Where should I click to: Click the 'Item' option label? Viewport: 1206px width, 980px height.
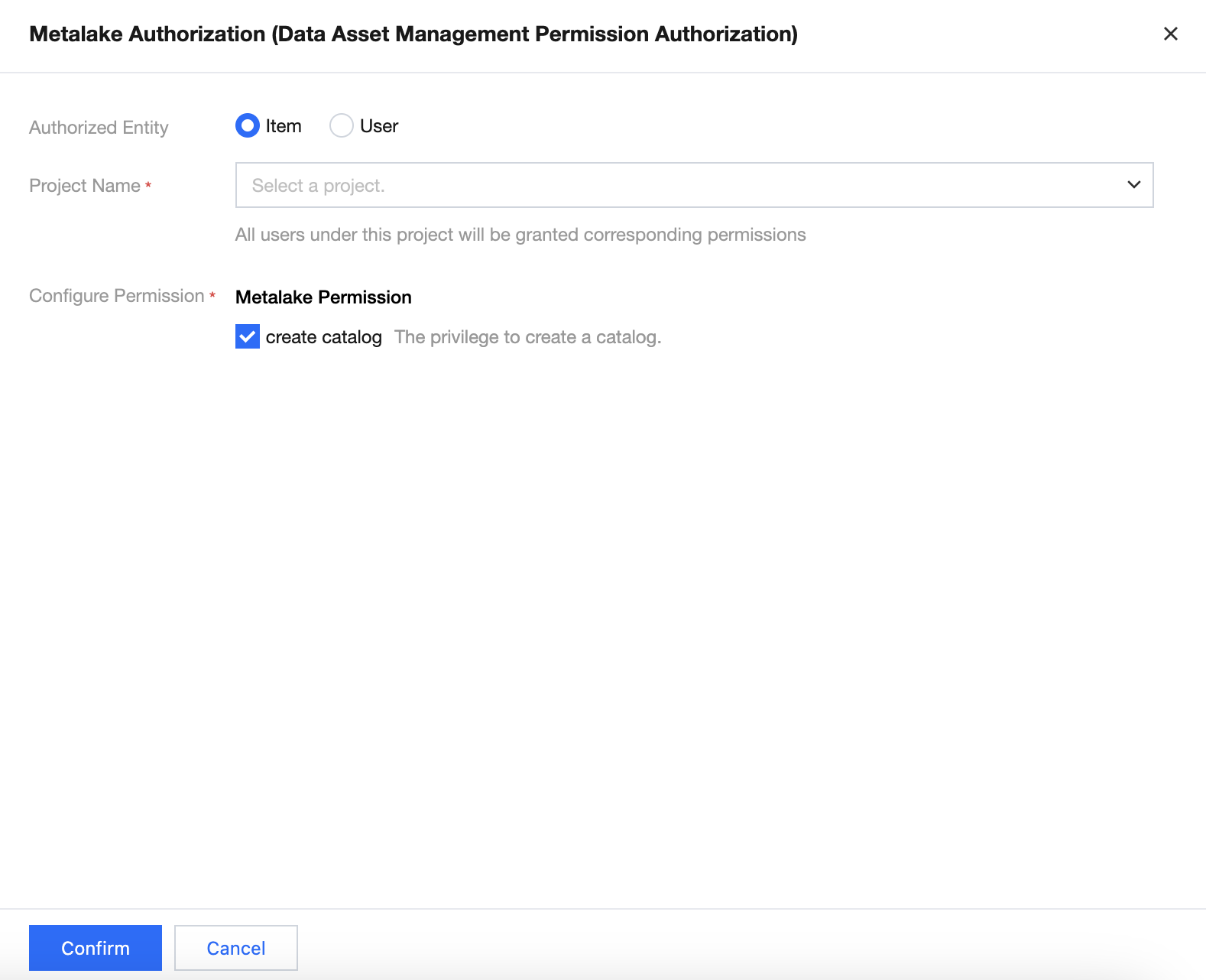point(284,126)
